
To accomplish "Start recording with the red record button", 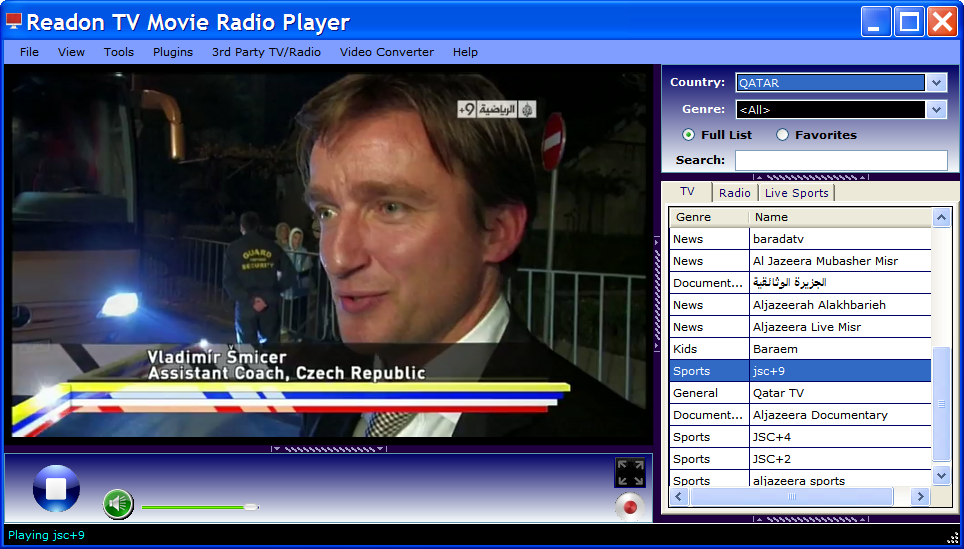I will click(x=630, y=507).
